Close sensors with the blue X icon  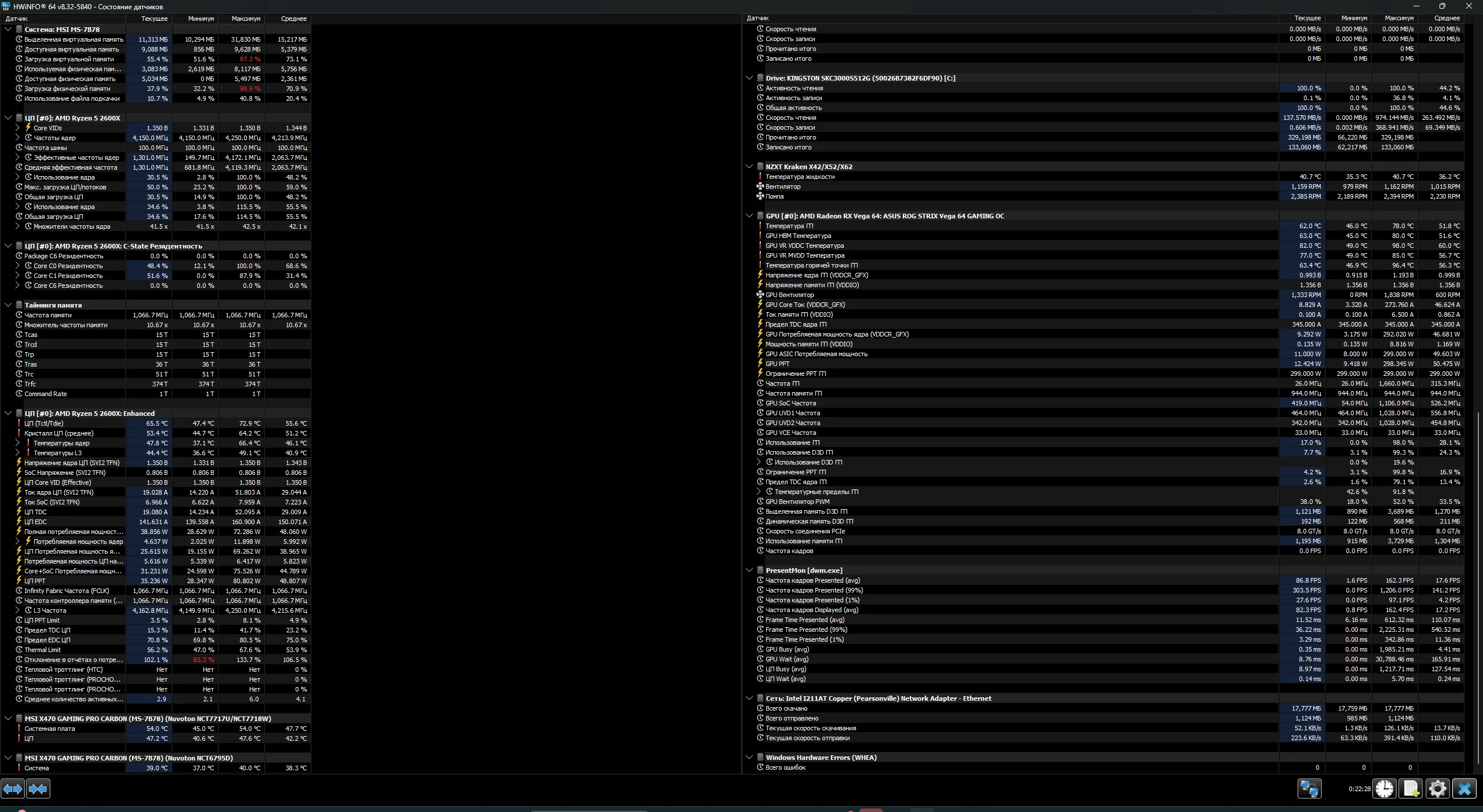pyautogui.click(x=1464, y=788)
